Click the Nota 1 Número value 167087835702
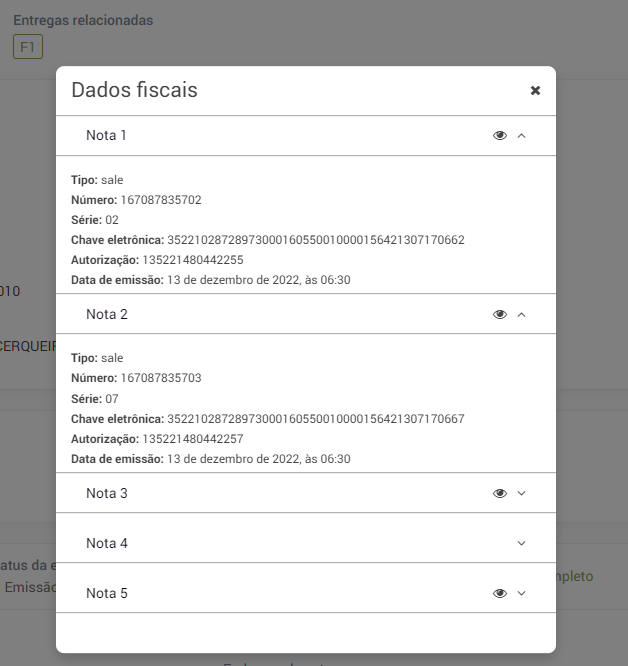 click(x=161, y=200)
